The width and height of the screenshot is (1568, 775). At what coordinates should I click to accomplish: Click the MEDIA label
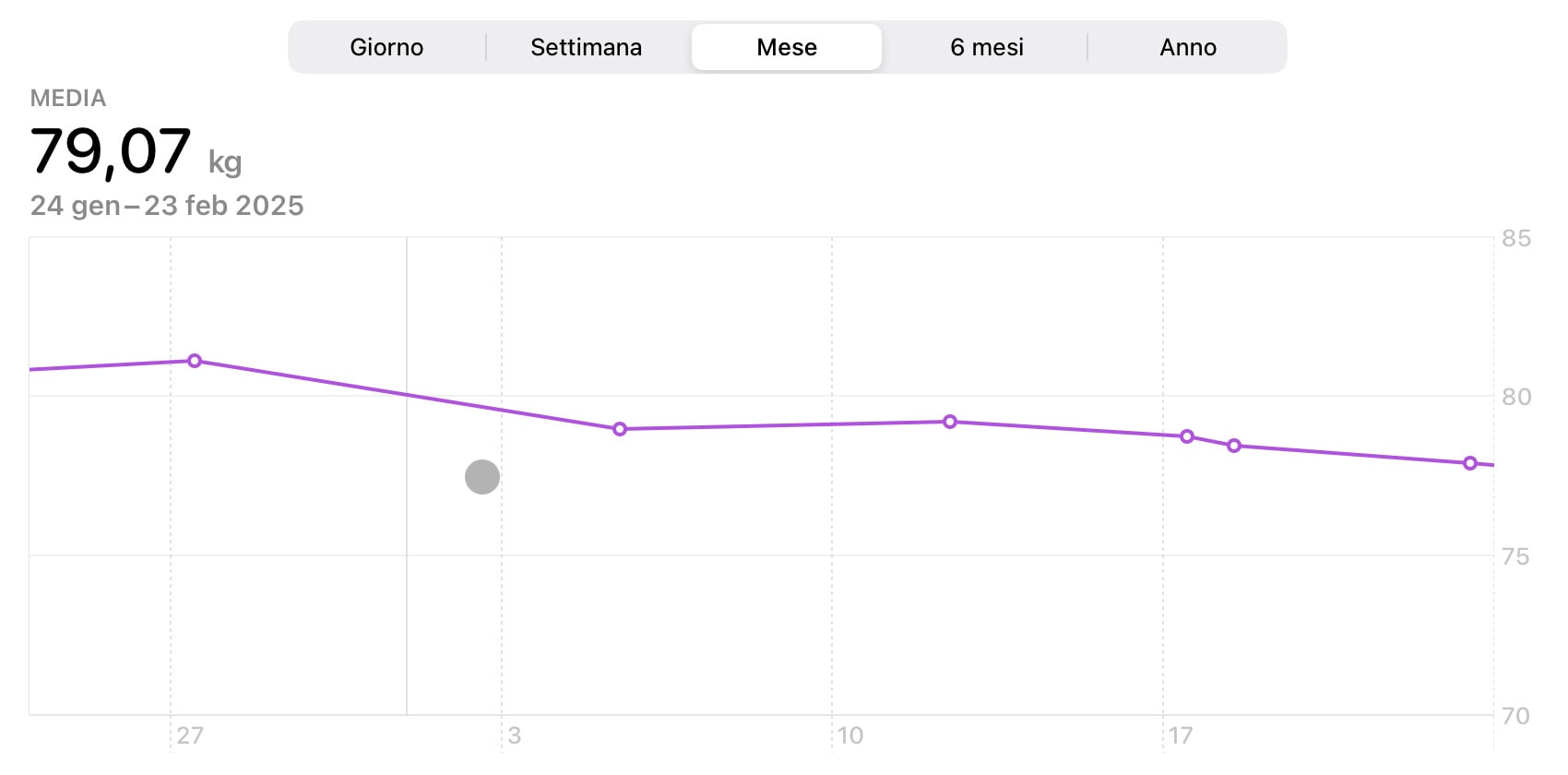click(x=68, y=98)
